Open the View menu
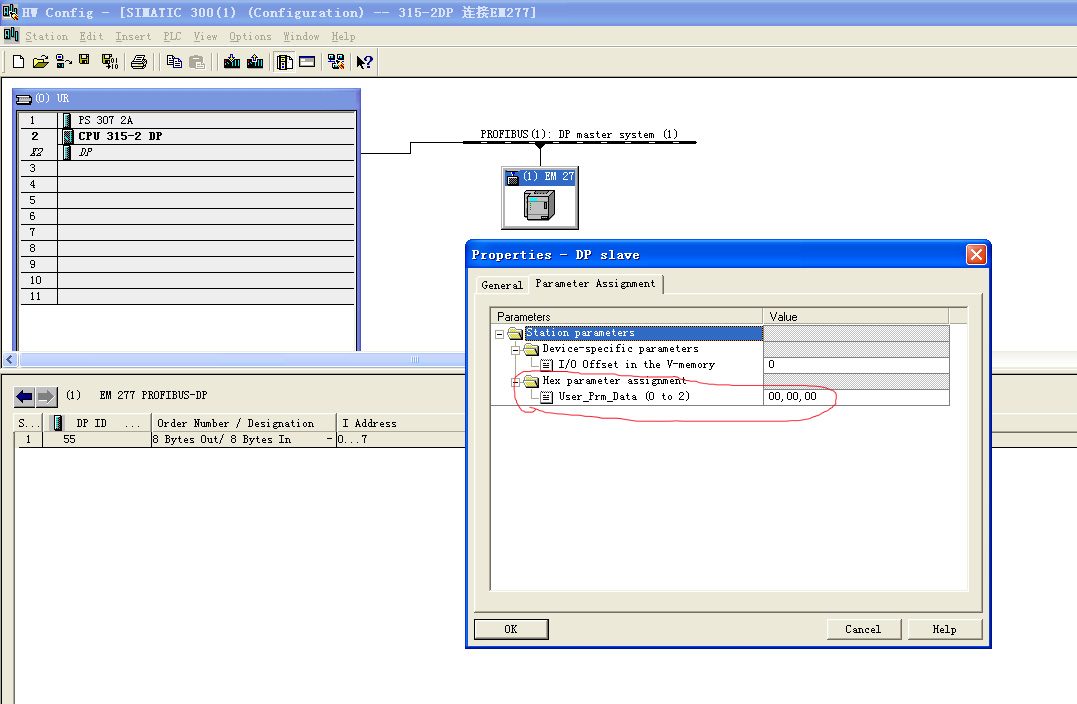 pyautogui.click(x=205, y=36)
